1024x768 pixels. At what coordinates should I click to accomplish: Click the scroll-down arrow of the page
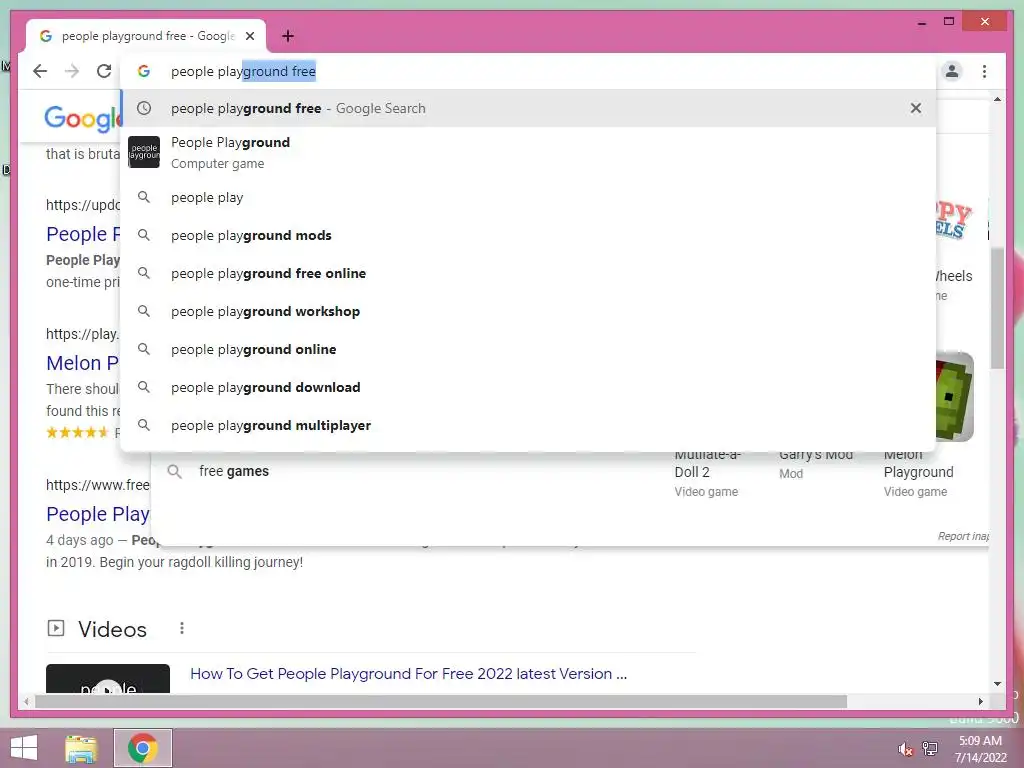(x=997, y=684)
